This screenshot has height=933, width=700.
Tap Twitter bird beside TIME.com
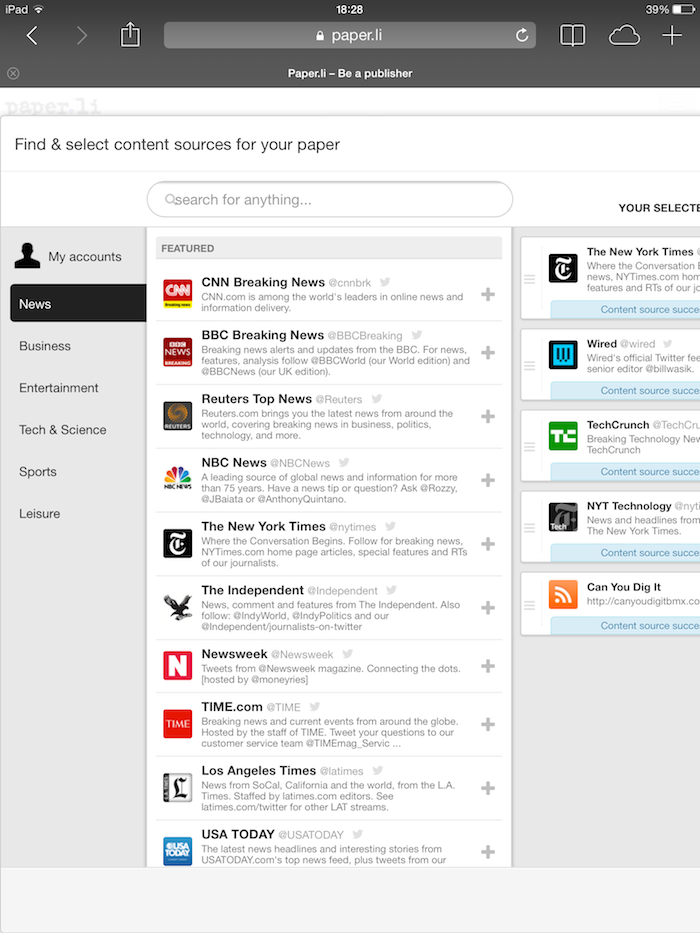click(x=315, y=706)
